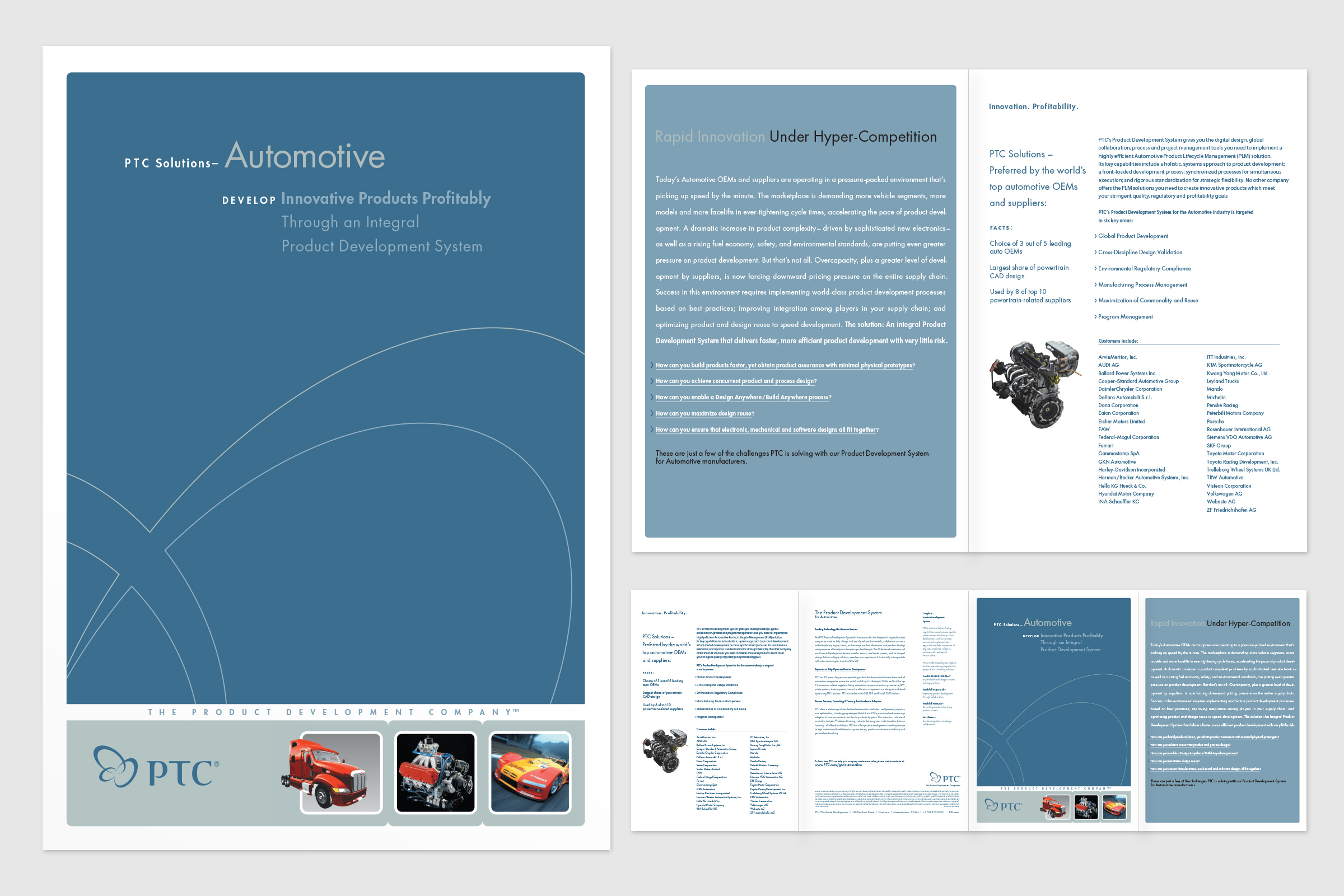The width and height of the screenshot is (1344, 896).
Task: Click the spaced-out 'THE PRODUCT DEVELOPMENT COMPANY' tagline on the large cover
Action: coord(333,712)
